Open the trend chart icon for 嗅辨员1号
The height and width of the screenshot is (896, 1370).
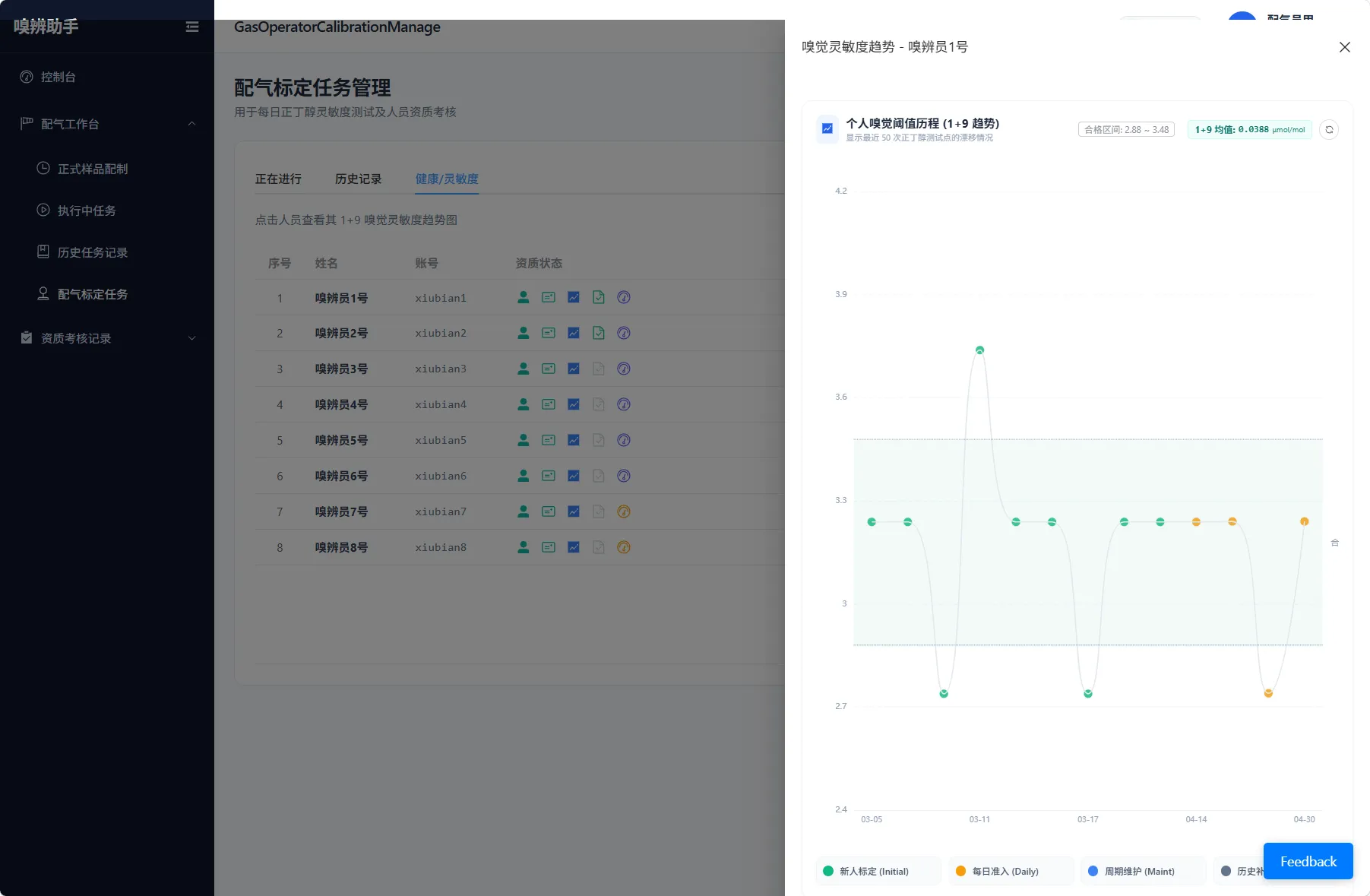click(574, 297)
